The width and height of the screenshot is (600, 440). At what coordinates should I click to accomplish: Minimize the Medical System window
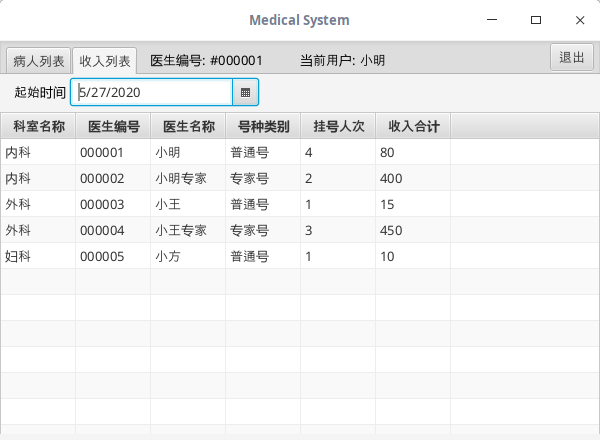click(492, 20)
